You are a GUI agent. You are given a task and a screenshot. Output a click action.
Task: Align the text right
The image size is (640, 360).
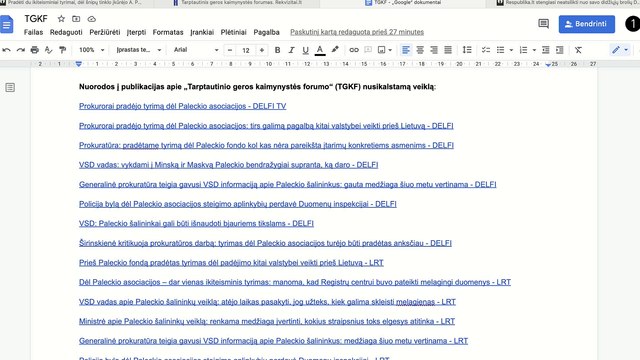tap(434, 50)
